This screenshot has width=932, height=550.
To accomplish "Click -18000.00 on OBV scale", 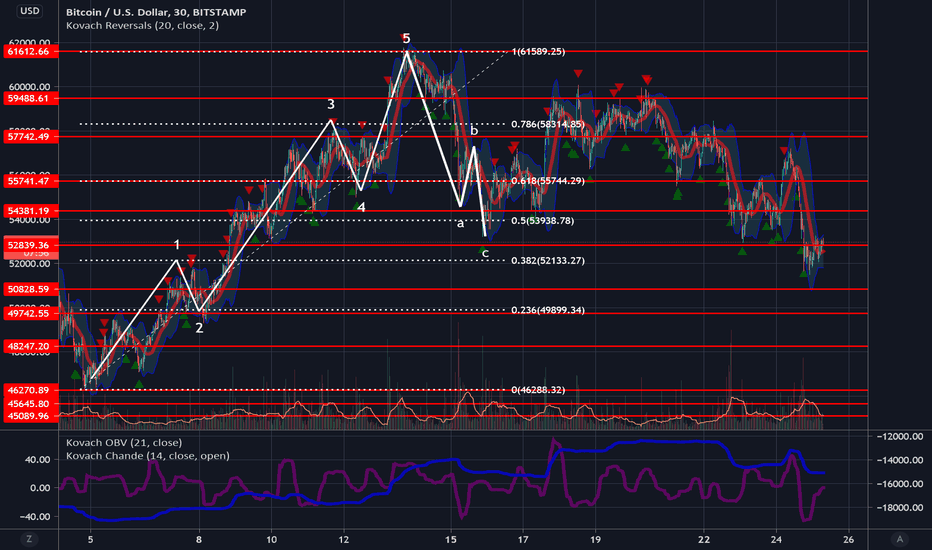I will pos(900,508).
